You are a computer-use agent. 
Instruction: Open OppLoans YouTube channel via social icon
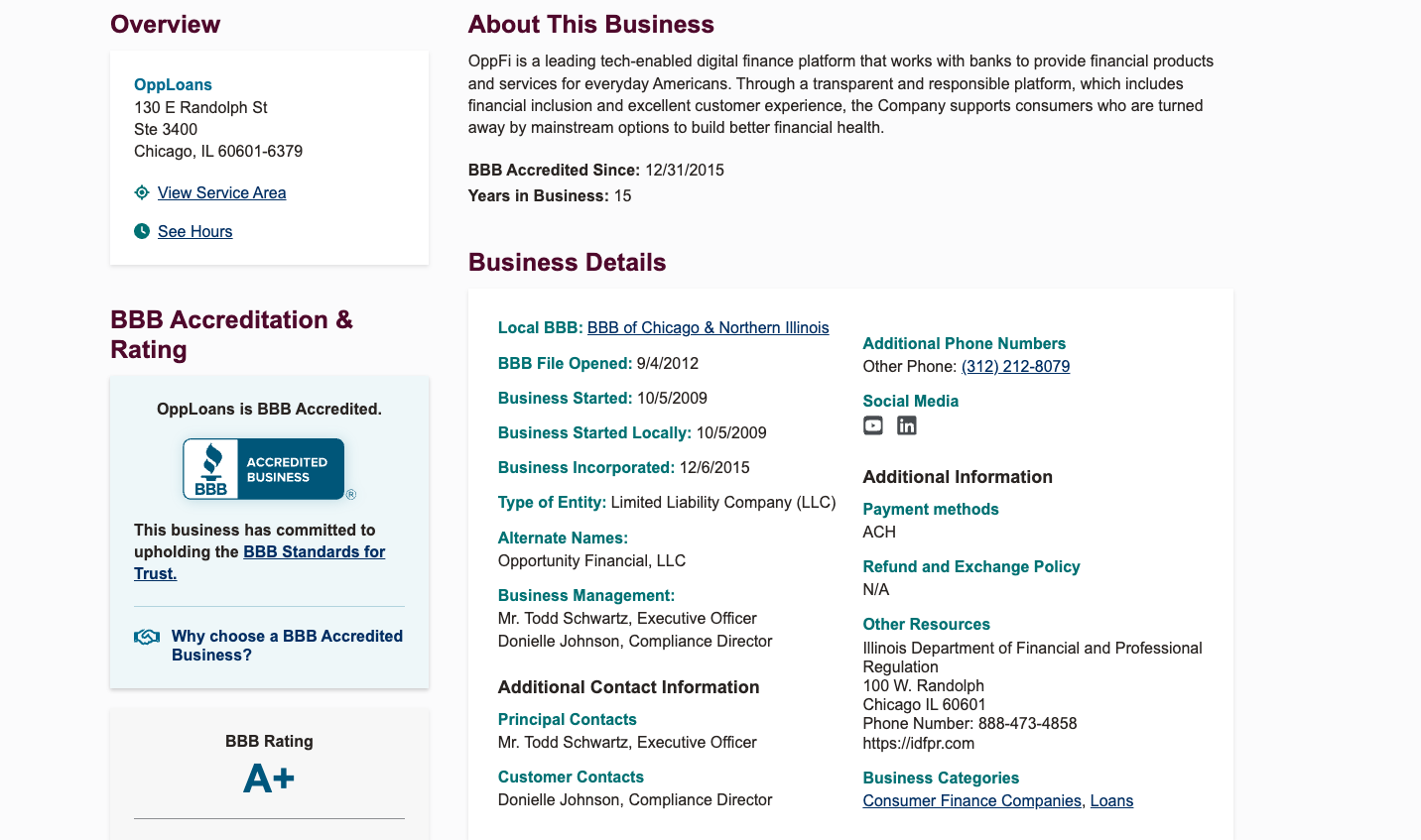point(872,424)
